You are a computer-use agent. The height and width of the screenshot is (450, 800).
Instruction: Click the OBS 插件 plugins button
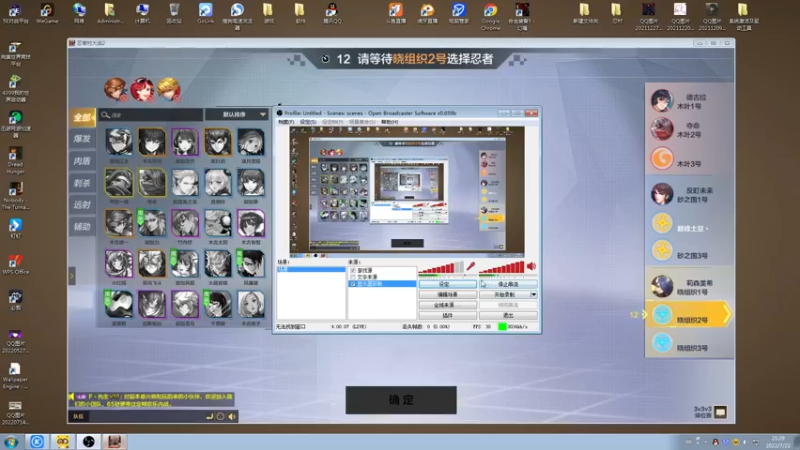[447, 315]
